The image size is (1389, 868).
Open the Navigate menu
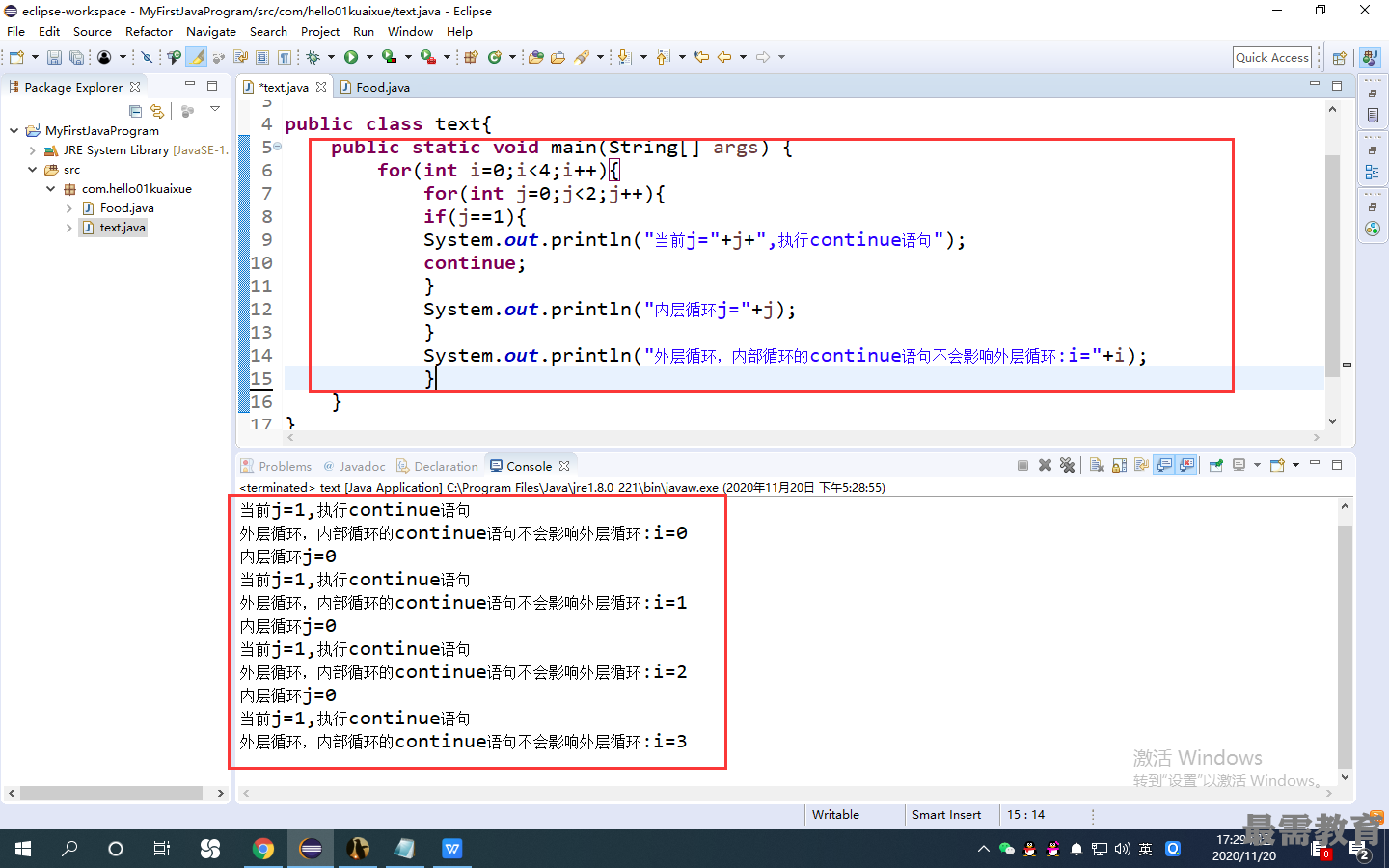click(210, 31)
